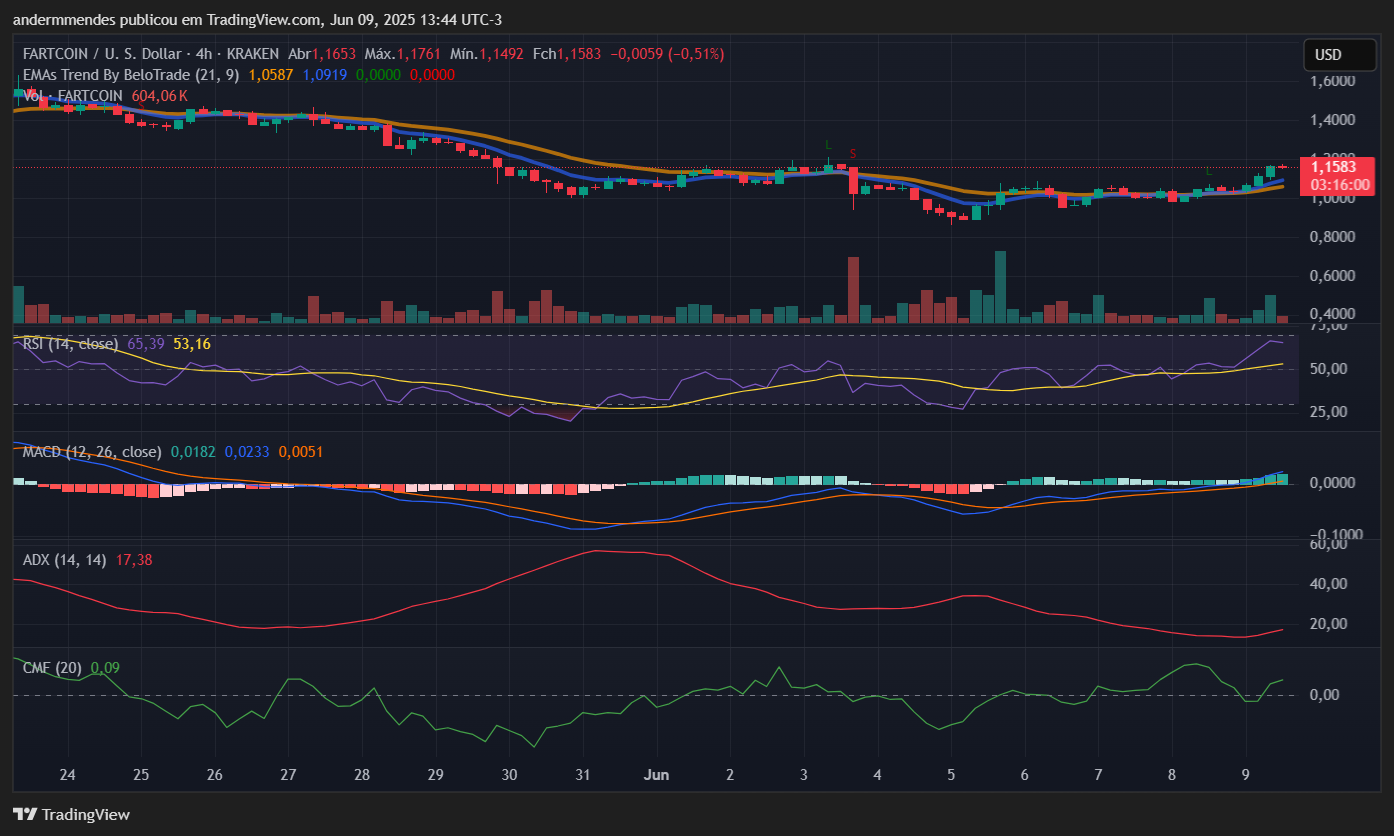Click the ADX value 17,38
The image size is (1394, 836).
tap(135, 560)
